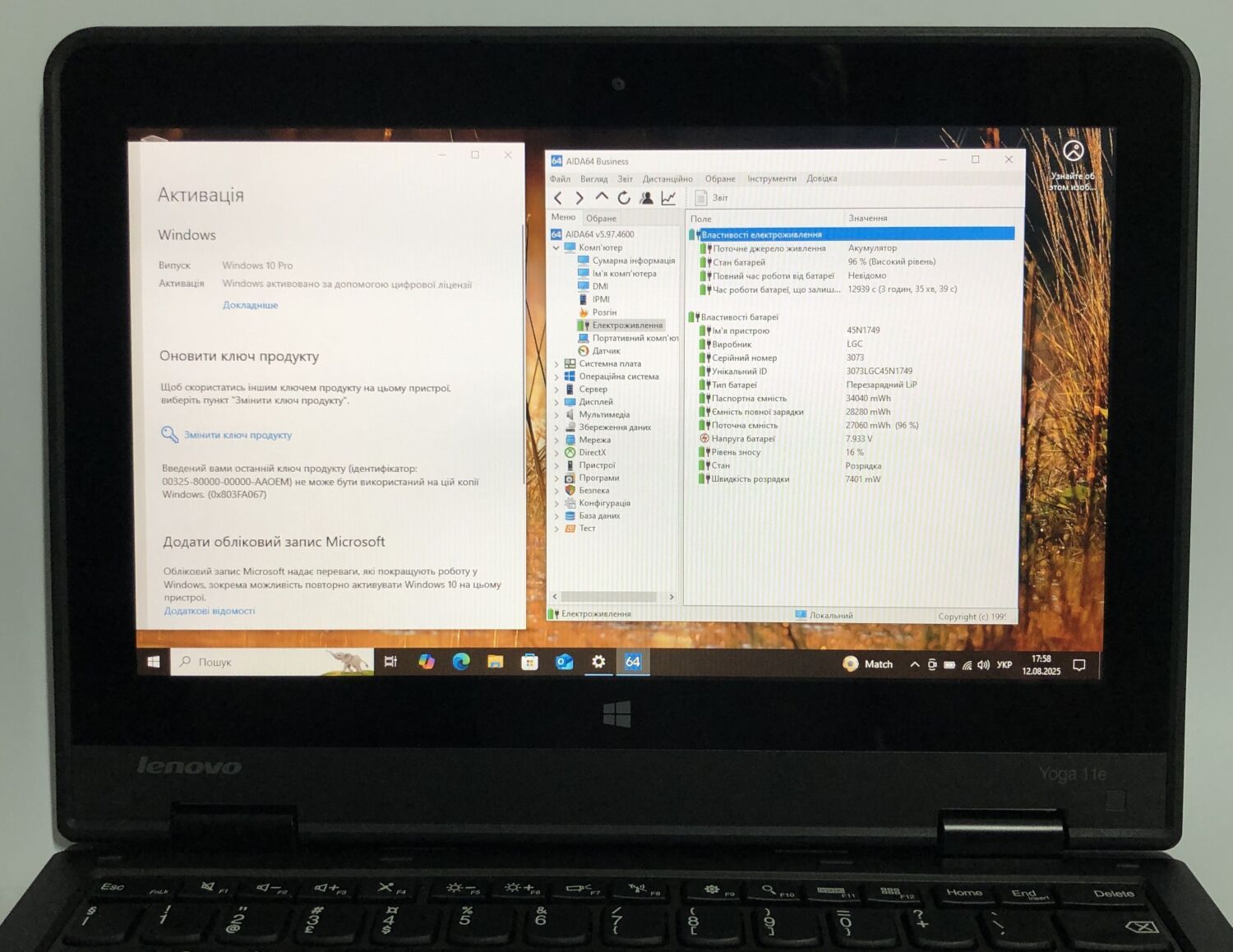Click the AIDA64 back navigation arrow
This screenshot has width=1233, height=952.
pyautogui.click(x=558, y=198)
